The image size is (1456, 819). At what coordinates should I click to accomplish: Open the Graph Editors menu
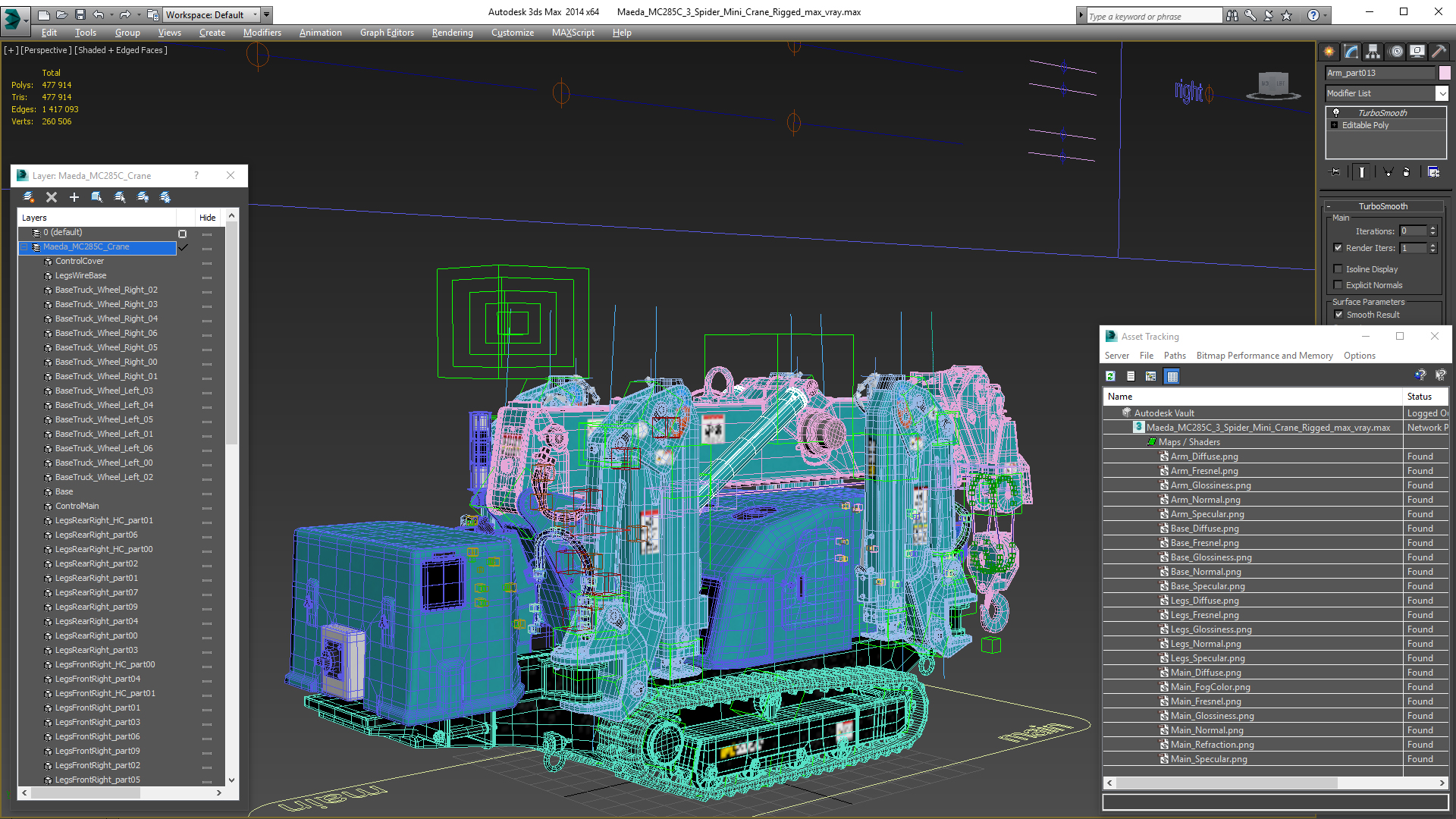(x=387, y=33)
